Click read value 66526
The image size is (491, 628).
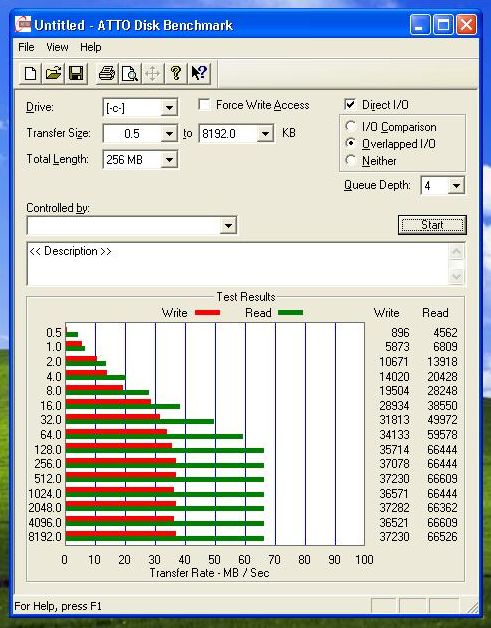(442, 537)
